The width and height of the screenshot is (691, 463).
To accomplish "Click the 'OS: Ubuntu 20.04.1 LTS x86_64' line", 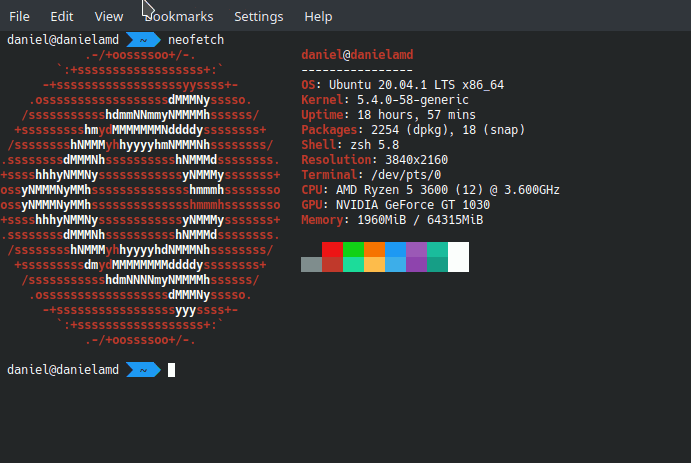I will coord(403,85).
